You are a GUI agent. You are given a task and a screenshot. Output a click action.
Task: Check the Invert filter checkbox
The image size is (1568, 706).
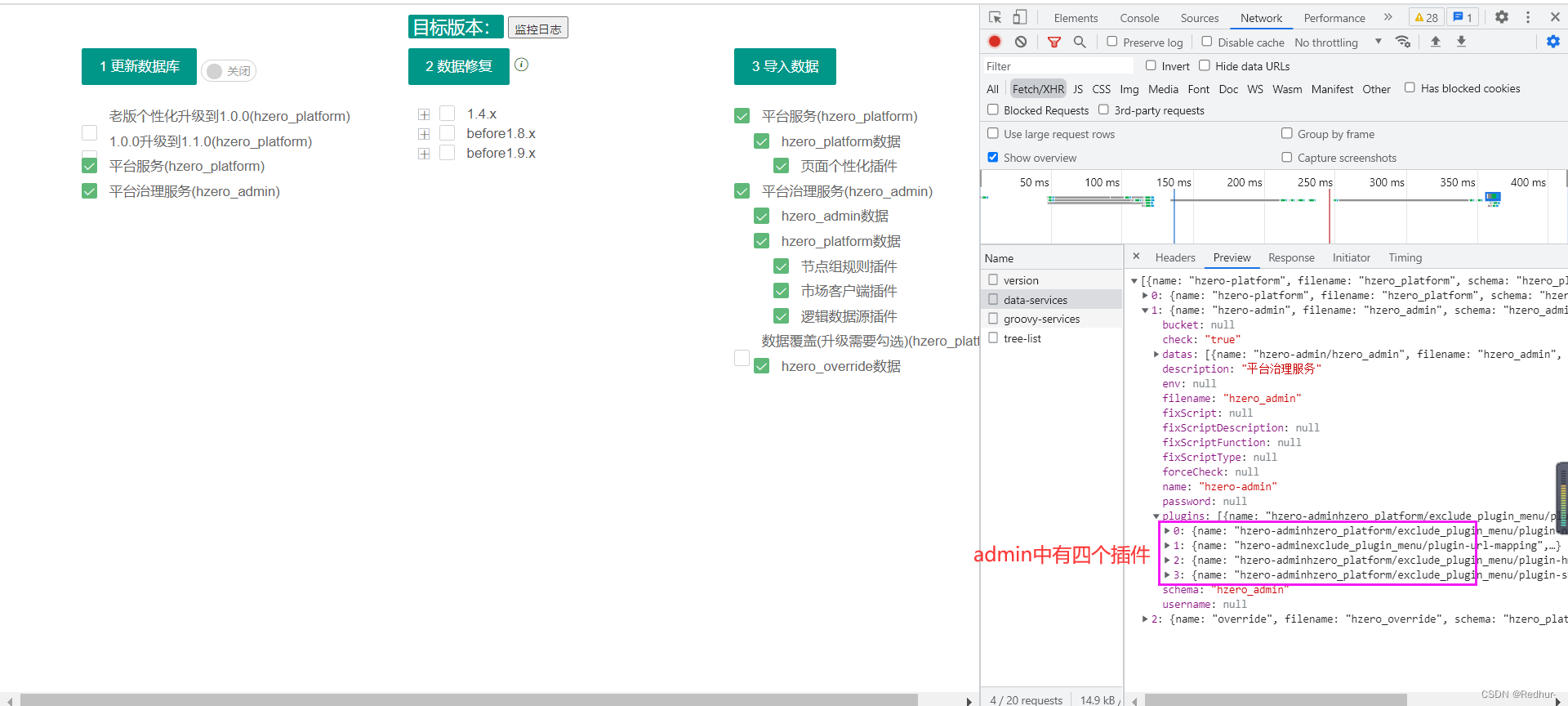click(1151, 65)
